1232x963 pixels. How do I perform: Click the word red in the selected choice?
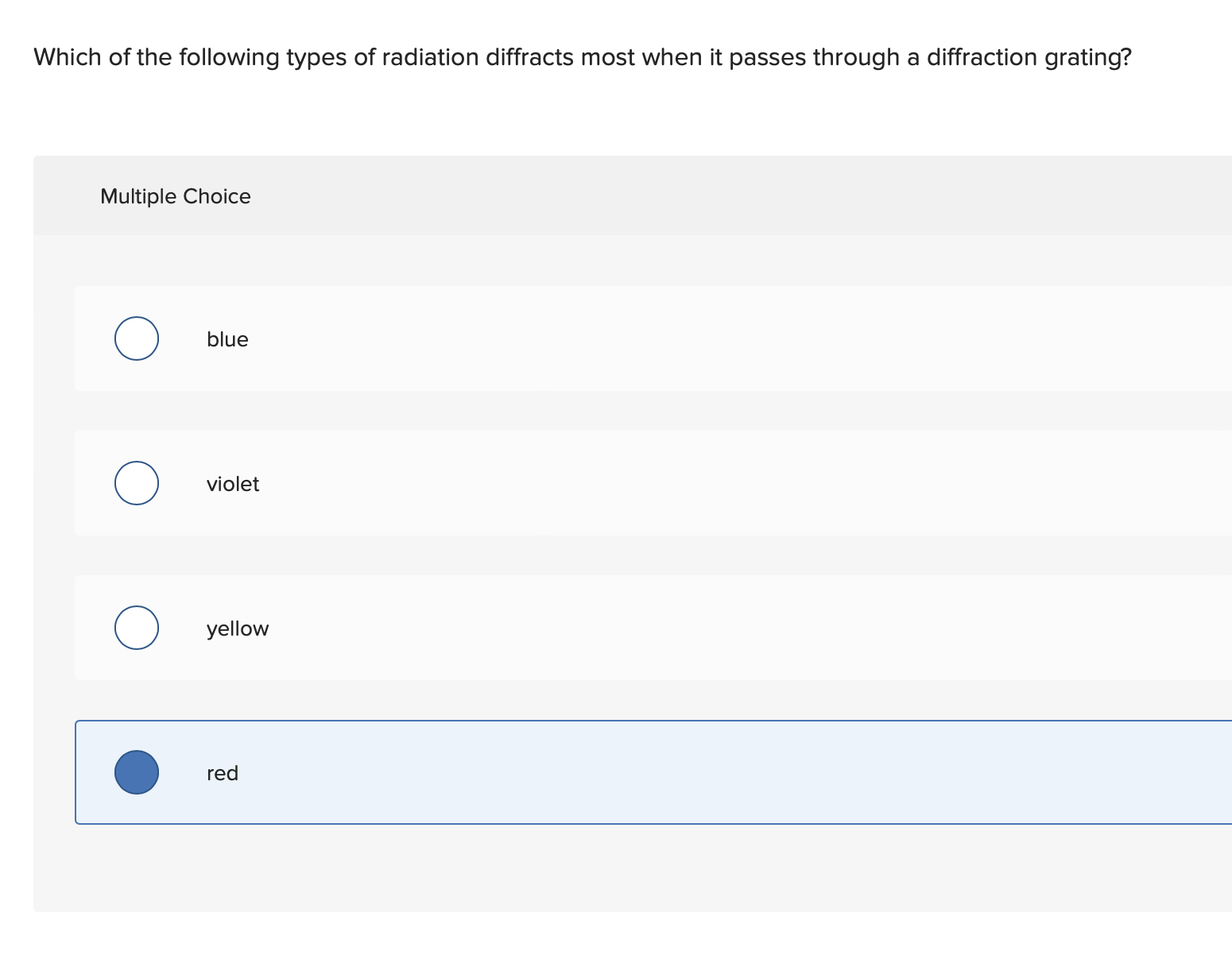pyautogui.click(x=222, y=772)
